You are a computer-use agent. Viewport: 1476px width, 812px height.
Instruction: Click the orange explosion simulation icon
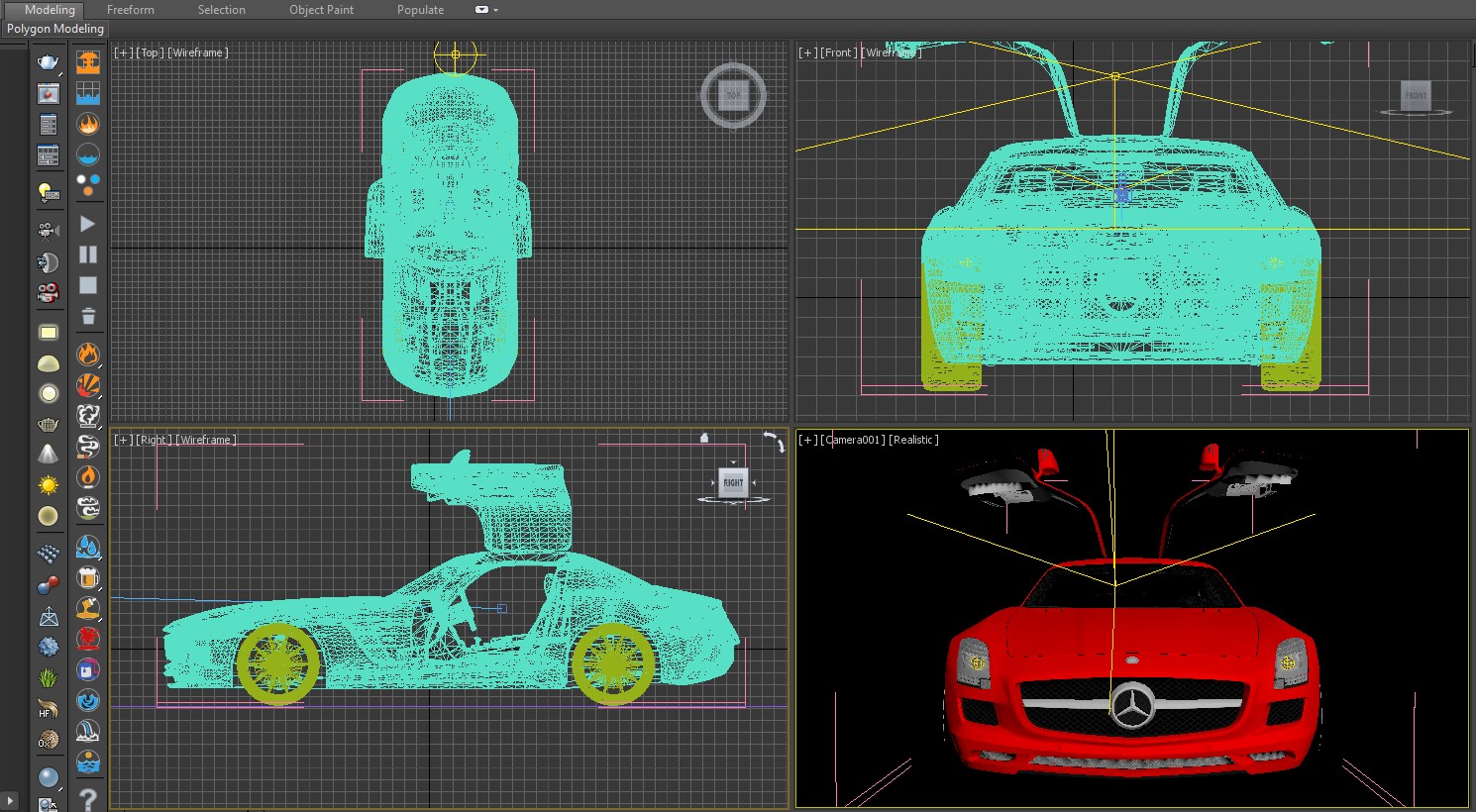[x=88, y=62]
